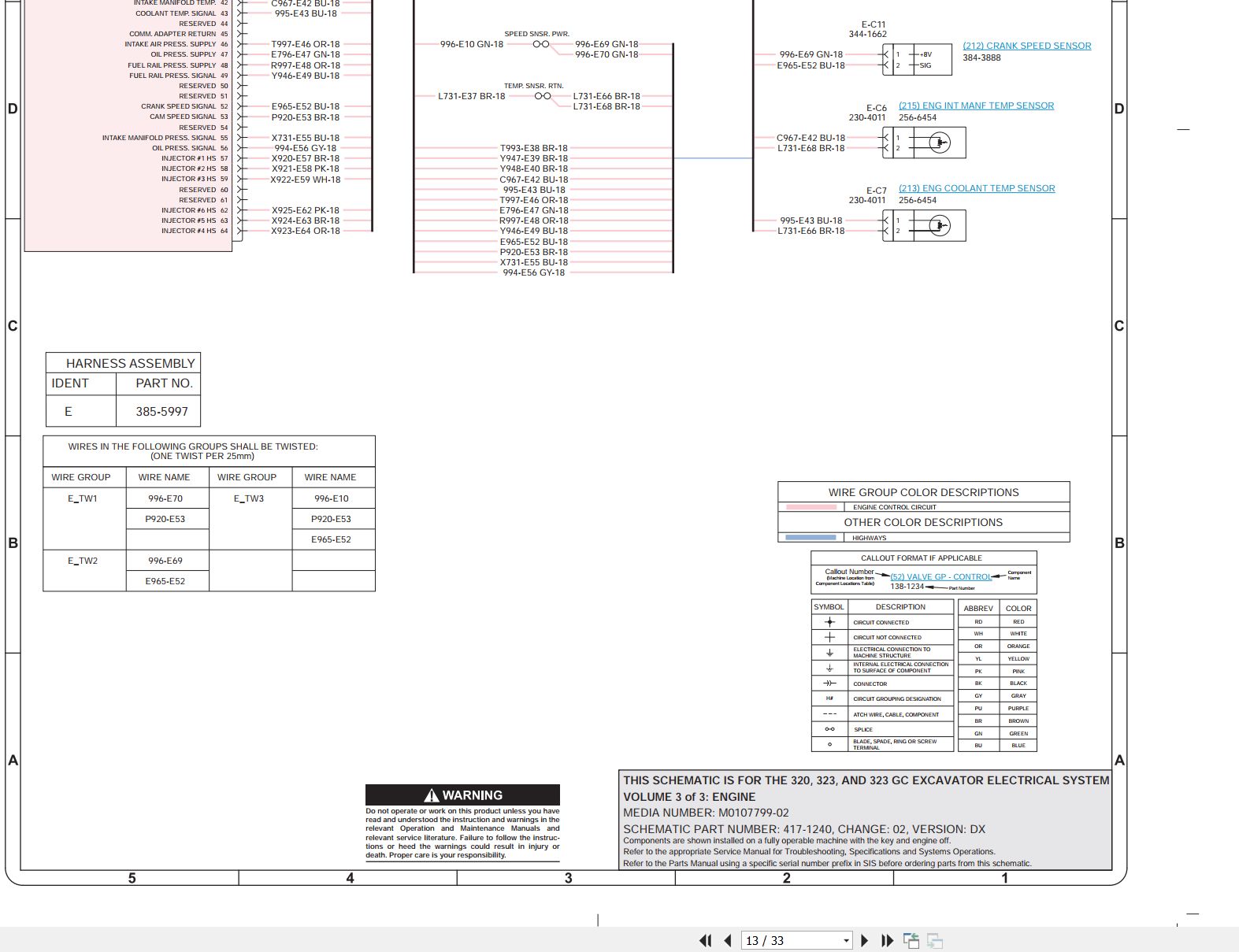Click the BU BLUE abbreviation row
Viewport: 1239px width, 952px height.
pyautogui.click(x=997, y=745)
